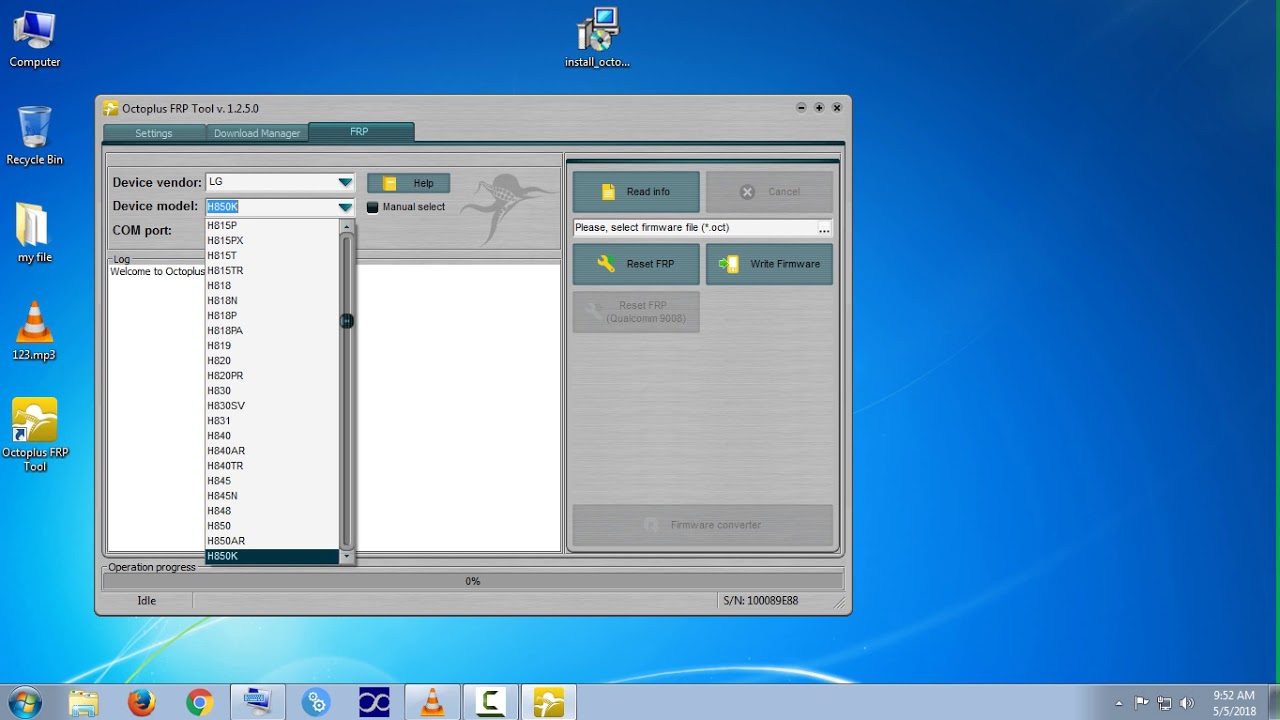
Task: Choose H845N from the model list
Action: click(272, 496)
